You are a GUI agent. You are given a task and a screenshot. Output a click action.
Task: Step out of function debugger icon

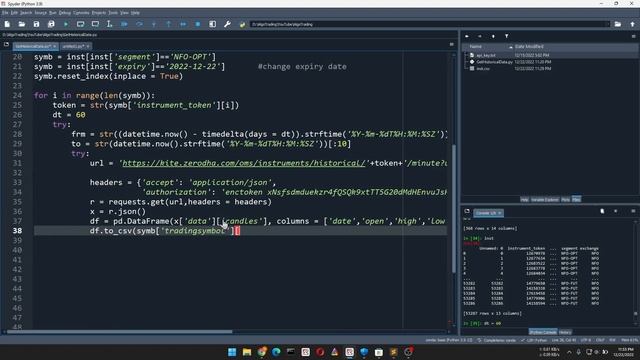(x=169, y=24)
